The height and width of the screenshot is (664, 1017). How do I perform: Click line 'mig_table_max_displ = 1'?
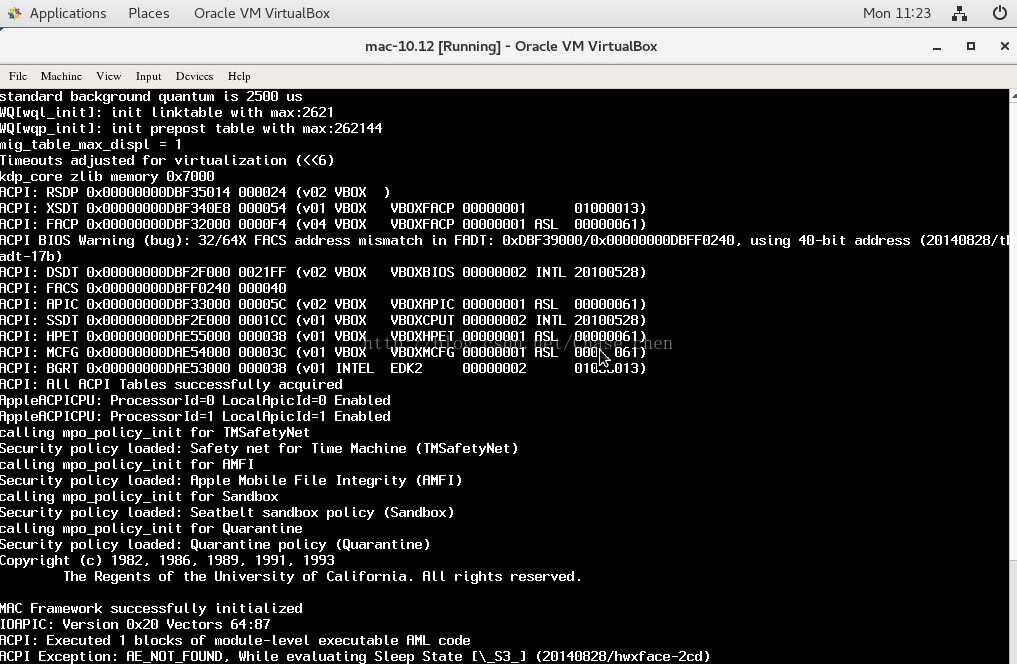click(x=91, y=145)
